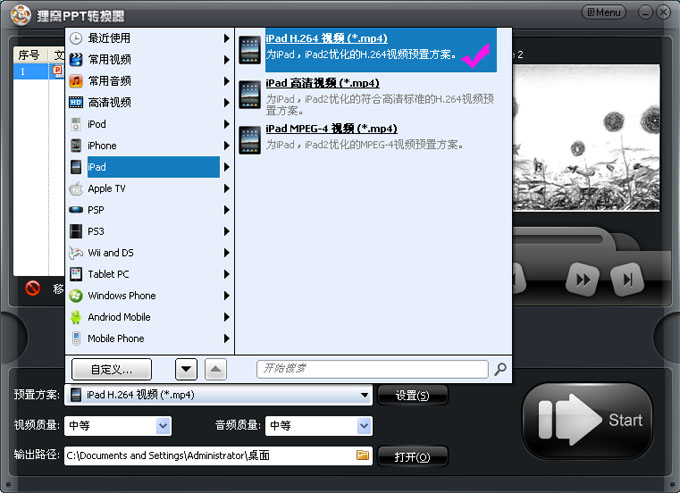Click the scroll-down arrow button beside 自定义
The width and height of the screenshot is (680, 493).
click(x=186, y=369)
